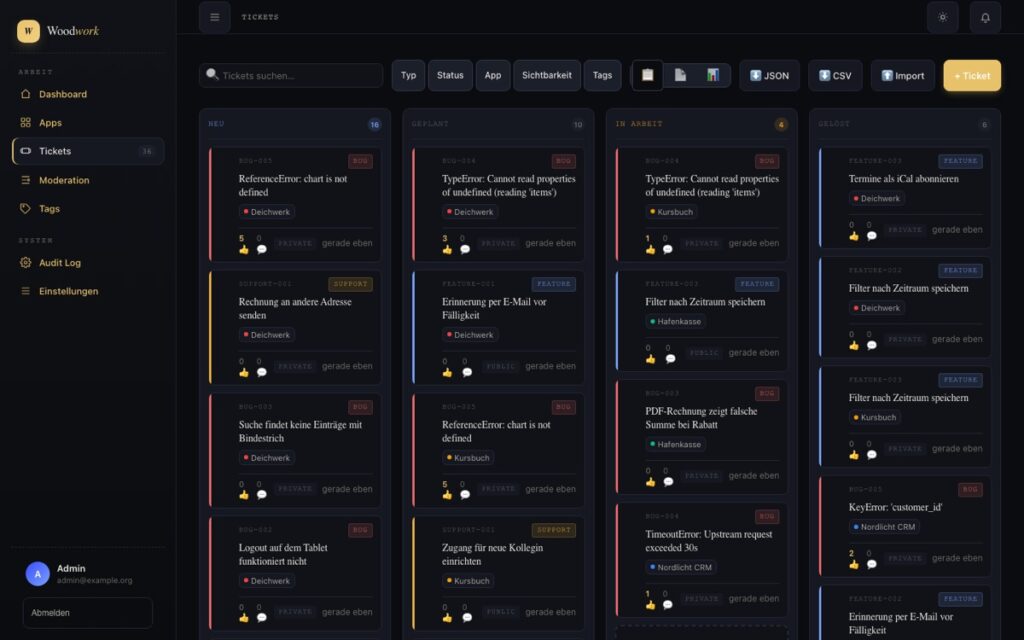Screen dimensions: 1024x640
Task: Upvote 'PDF-Rechnung zeigt falsche Summe bei Rabatt'
Action: point(650,477)
